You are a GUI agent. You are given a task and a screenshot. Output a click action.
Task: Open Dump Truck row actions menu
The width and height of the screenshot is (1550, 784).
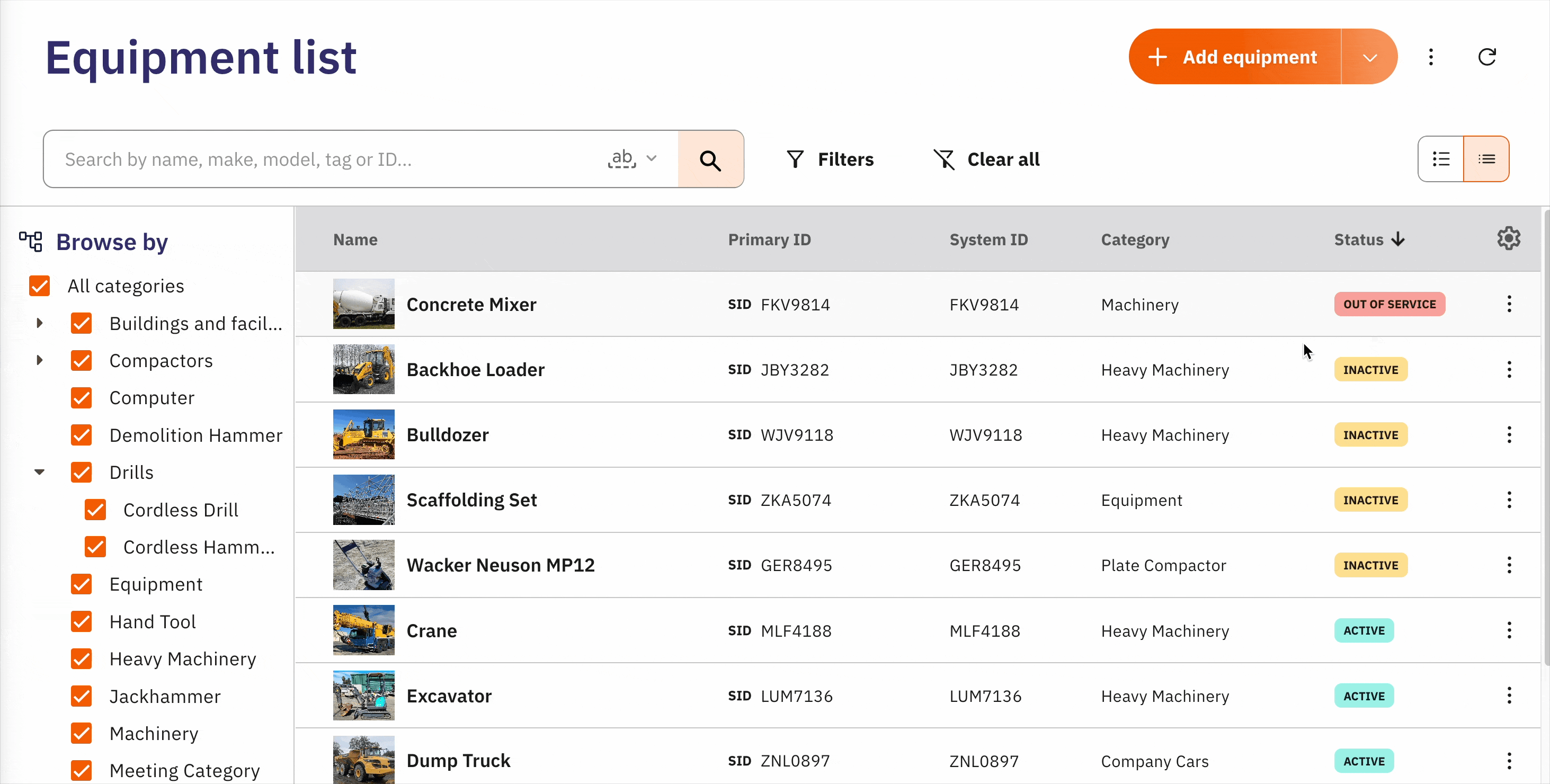[1509, 761]
